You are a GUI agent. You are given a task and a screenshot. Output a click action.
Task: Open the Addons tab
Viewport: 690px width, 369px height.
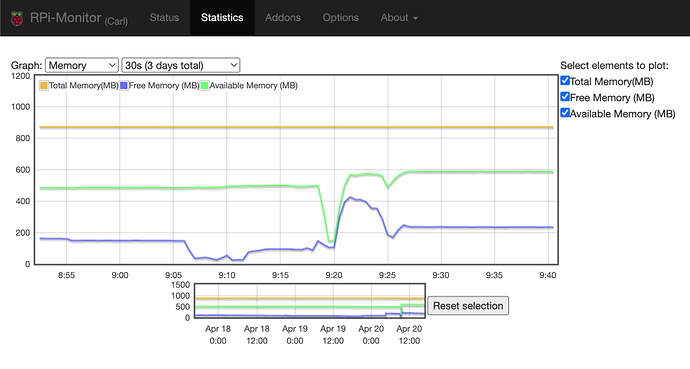pos(283,18)
